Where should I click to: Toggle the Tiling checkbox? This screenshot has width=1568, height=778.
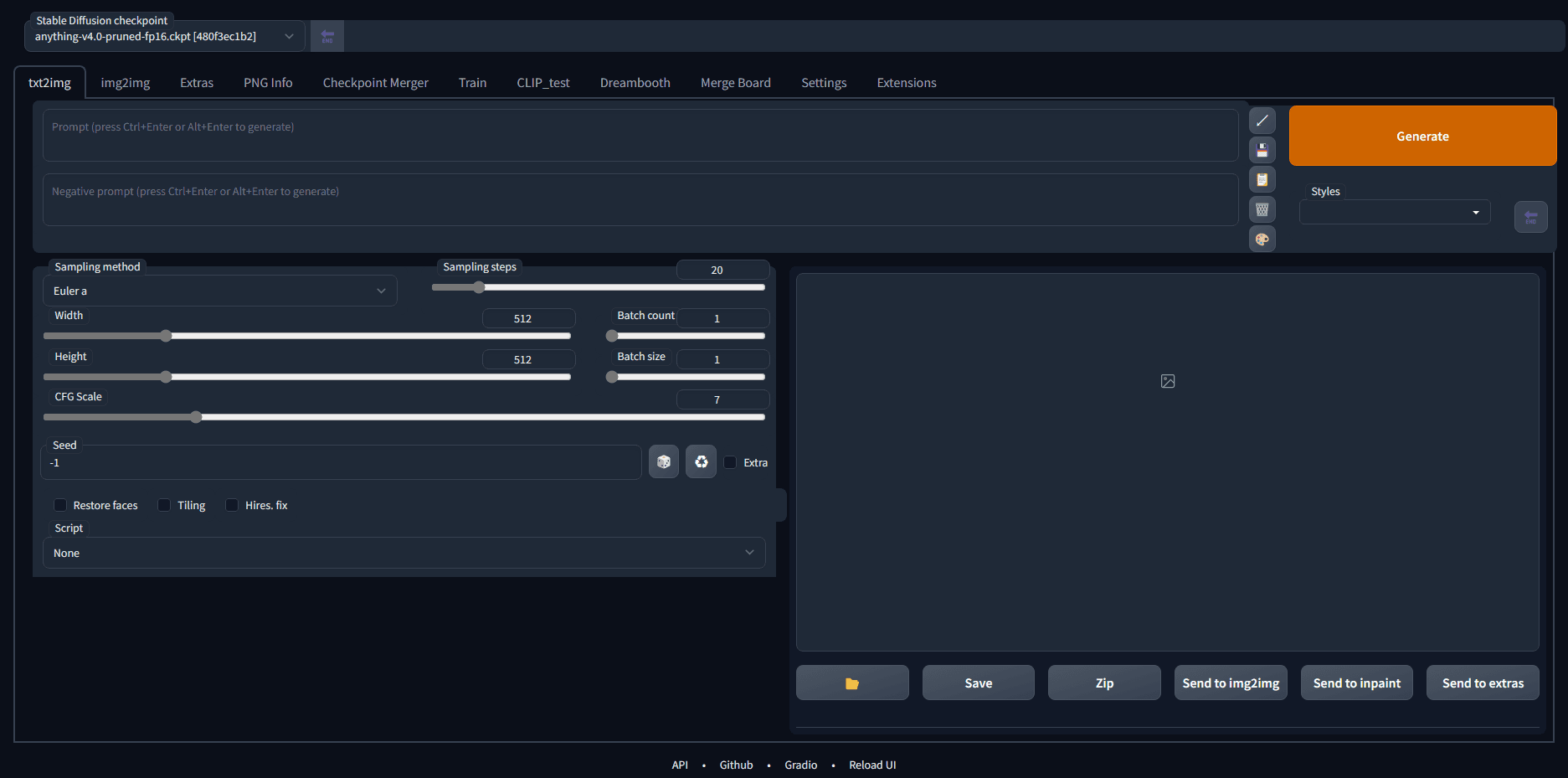tap(165, 505)
